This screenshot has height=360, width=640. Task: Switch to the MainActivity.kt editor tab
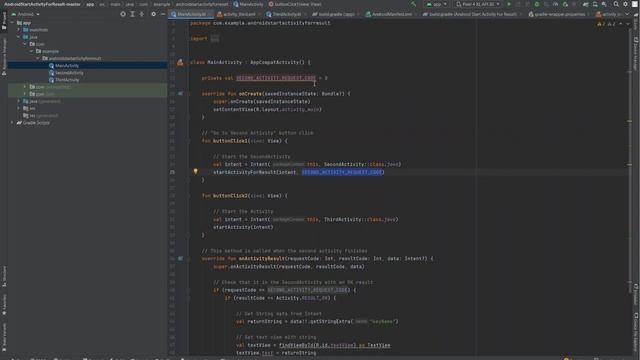[x=191, y=14]
